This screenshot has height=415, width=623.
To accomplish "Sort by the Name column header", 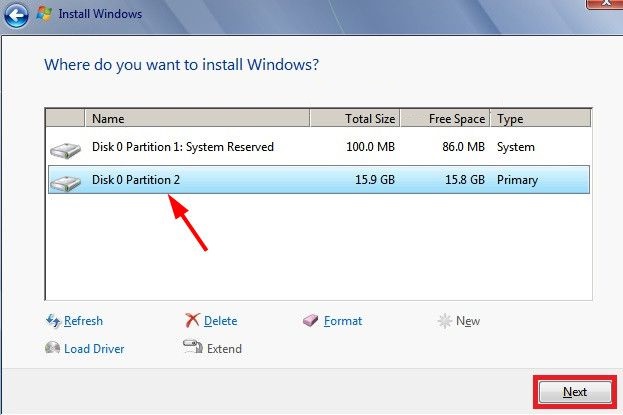I will point(197,118).
